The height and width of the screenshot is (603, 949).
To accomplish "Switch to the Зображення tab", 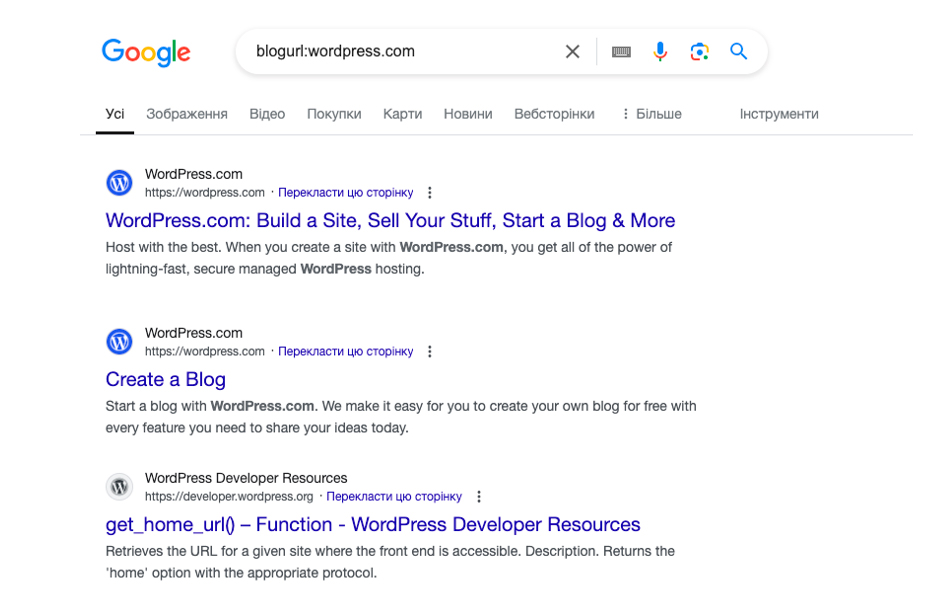I will pyautogui.click(x=187, y=114).
